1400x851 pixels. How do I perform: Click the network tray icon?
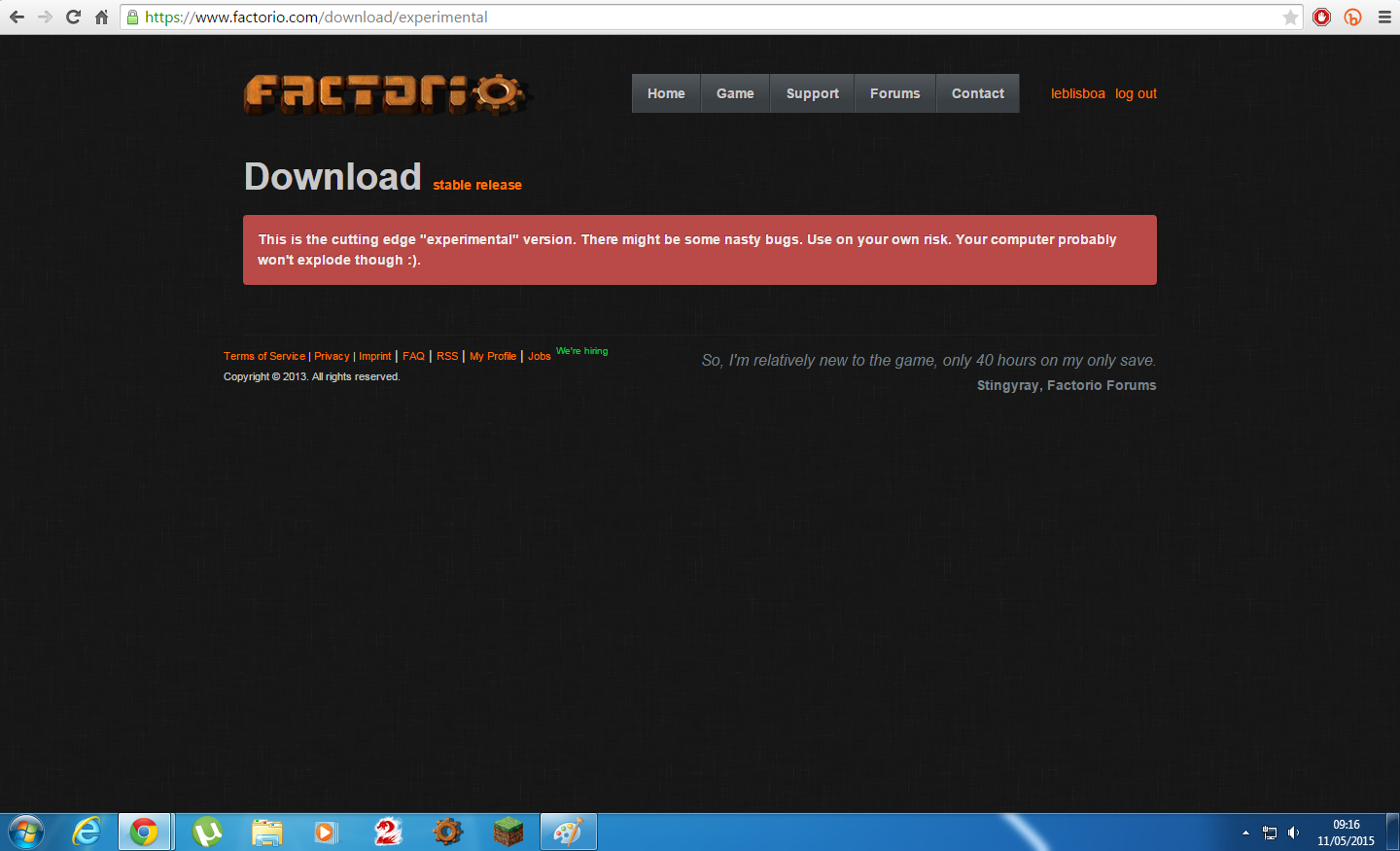[1269, 833]
